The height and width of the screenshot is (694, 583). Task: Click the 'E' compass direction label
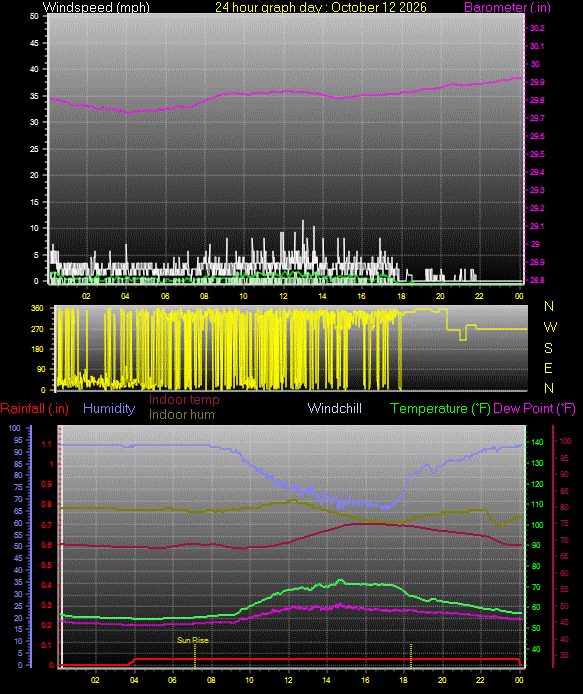tap(548, 368)
